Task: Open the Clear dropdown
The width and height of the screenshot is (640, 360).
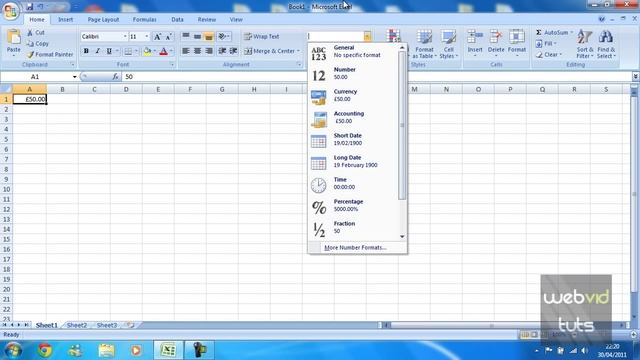Action: point(549,54)
